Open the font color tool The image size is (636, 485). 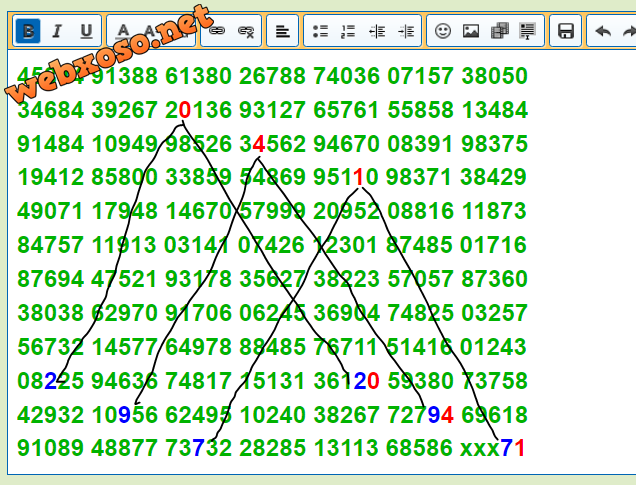coord(123,31)
